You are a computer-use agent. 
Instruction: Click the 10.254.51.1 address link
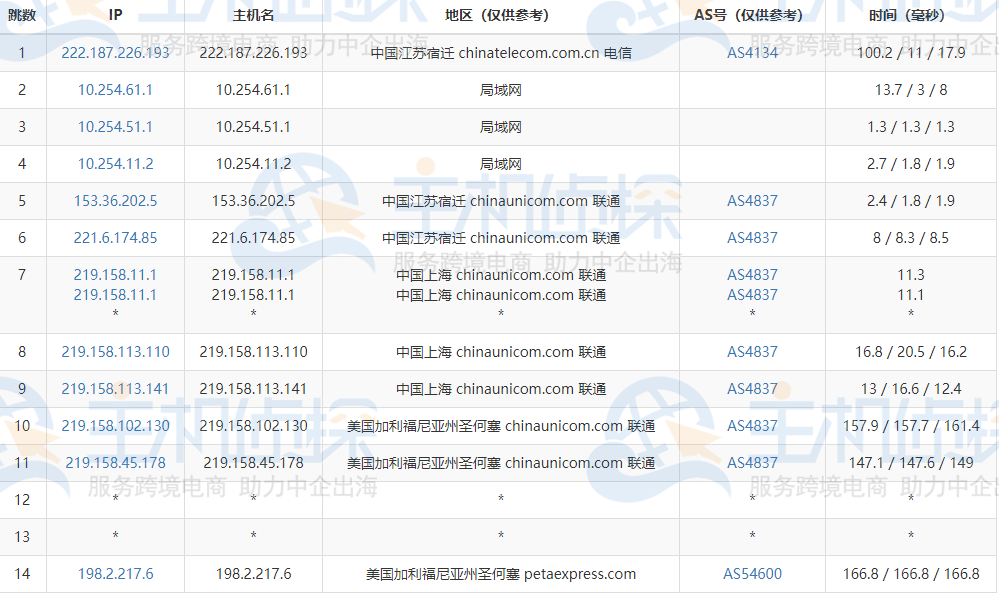coord(115,127)
